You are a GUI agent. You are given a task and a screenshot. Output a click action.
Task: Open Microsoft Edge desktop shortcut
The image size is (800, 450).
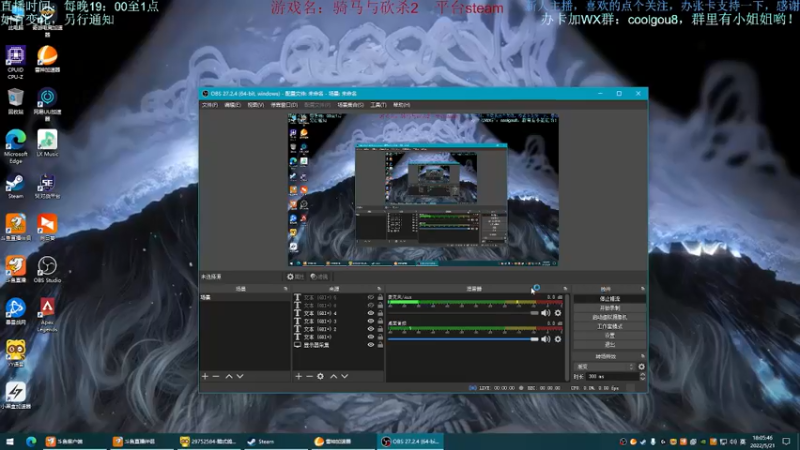click(16, 146)
